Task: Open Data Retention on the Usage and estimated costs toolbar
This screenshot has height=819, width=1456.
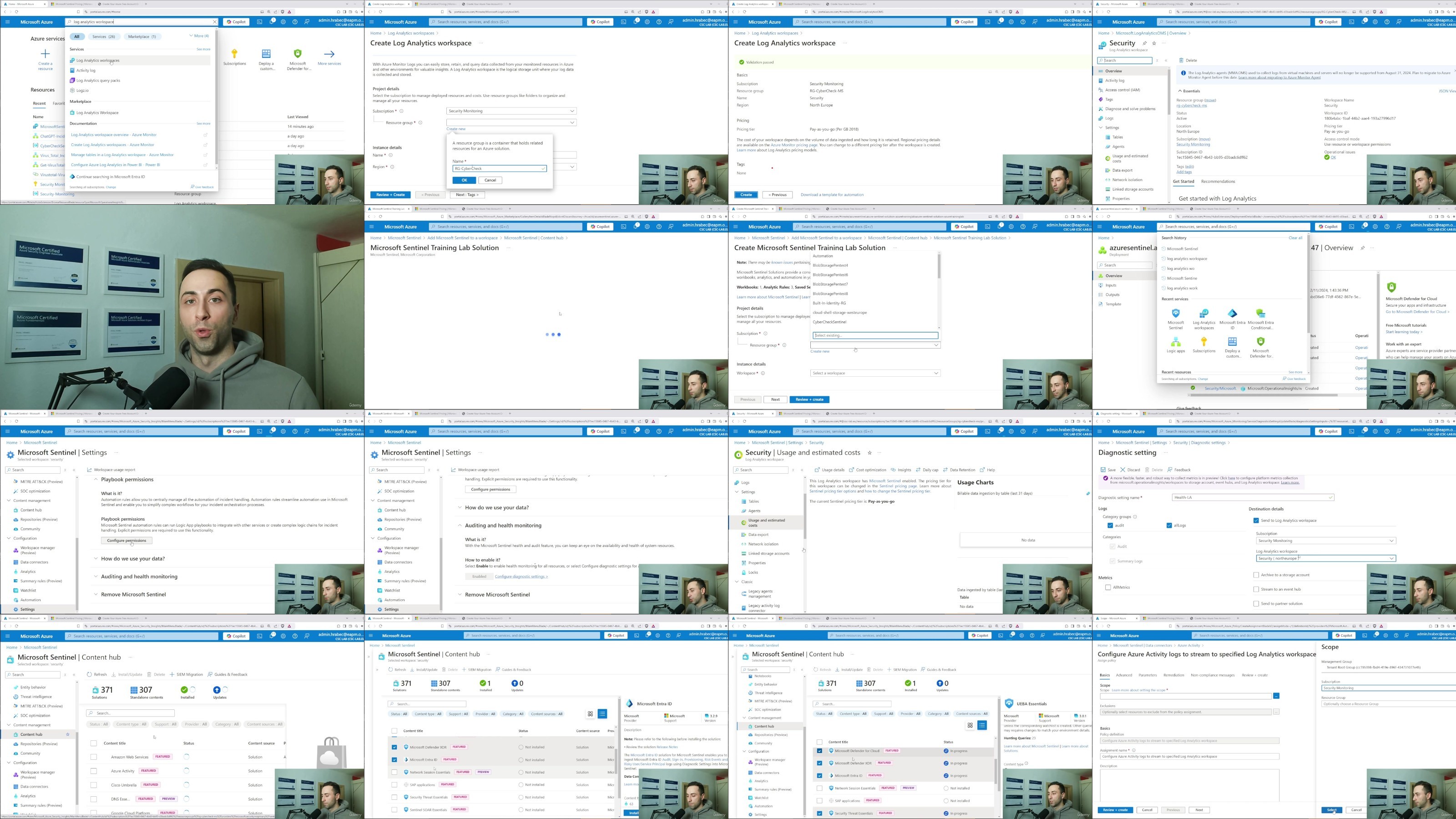Action: click(x=959, y=470)
